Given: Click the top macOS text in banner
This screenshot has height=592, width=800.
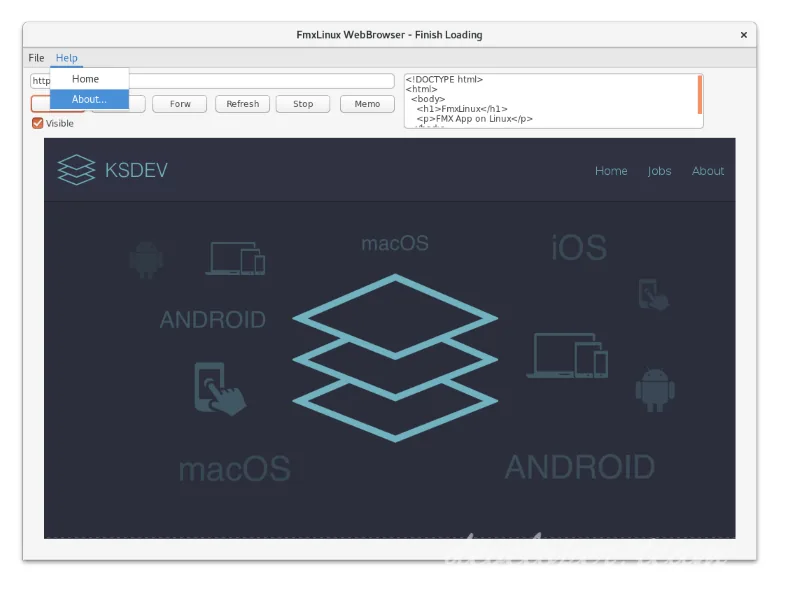Looking at the screenshot, I should pos(395,243).
